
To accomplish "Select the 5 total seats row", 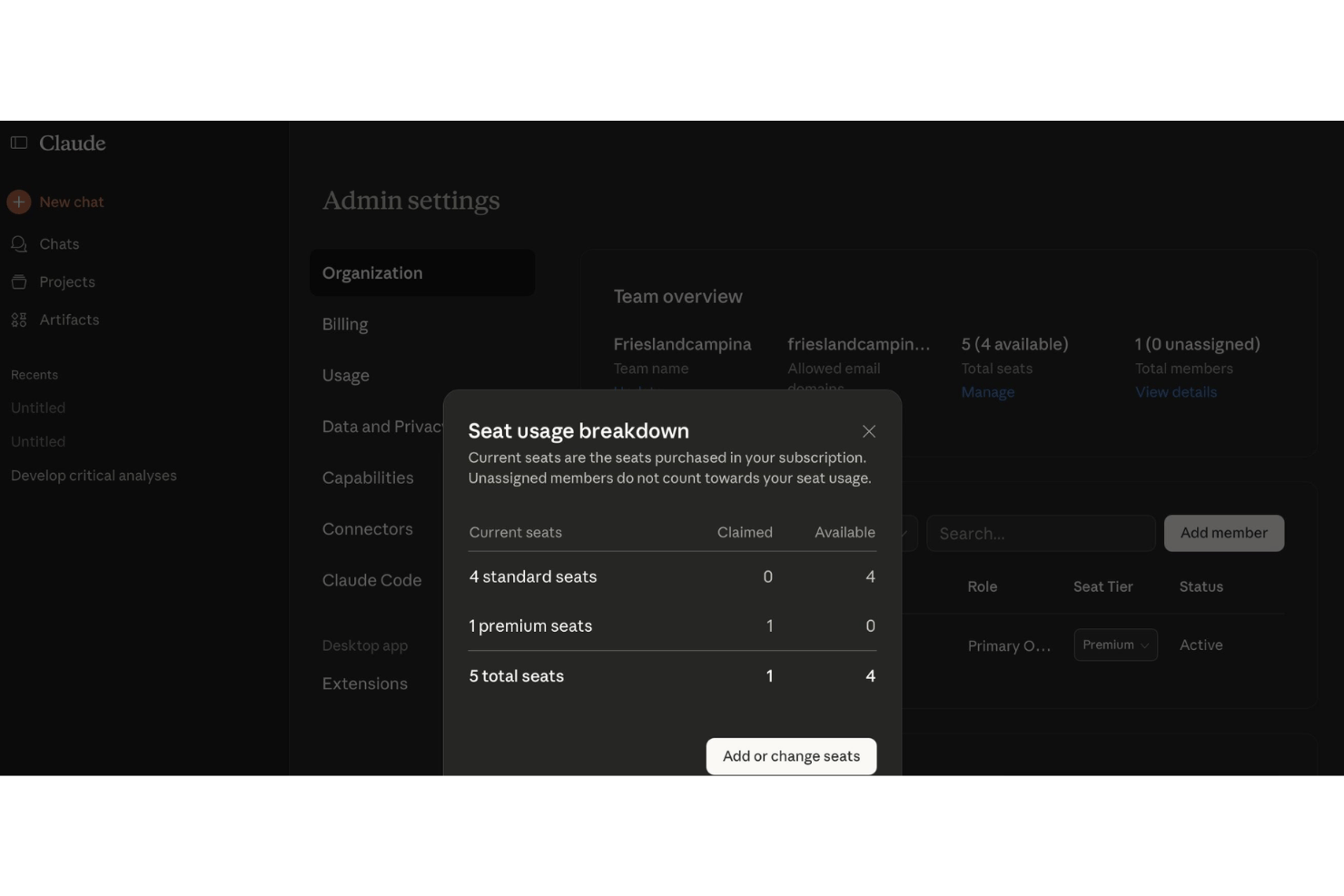I will pos(672,675).
